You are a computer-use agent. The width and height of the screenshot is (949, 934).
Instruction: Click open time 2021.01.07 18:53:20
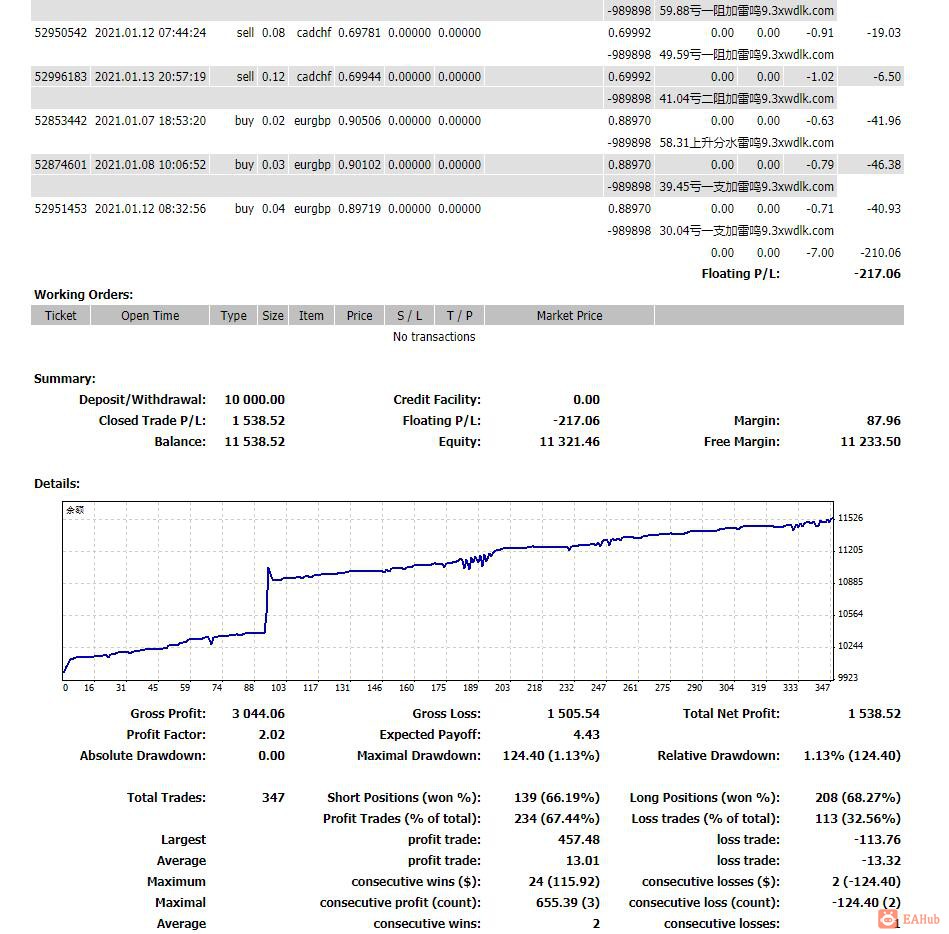click(150, 120)
